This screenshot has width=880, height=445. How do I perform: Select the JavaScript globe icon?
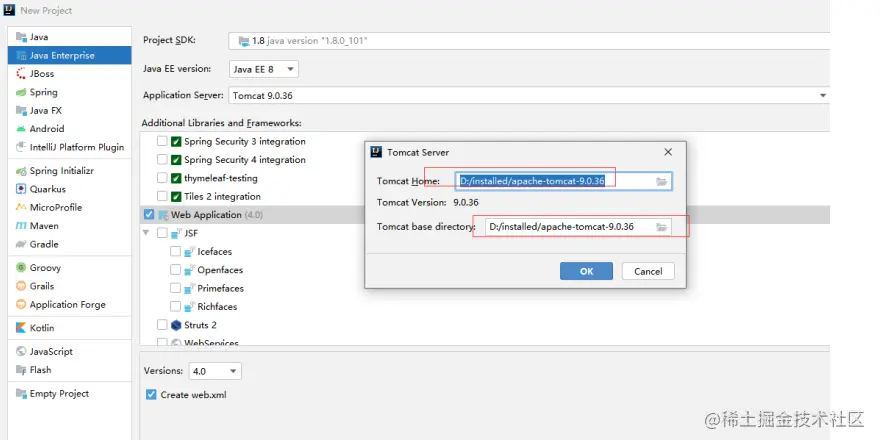tap(21, 351)
